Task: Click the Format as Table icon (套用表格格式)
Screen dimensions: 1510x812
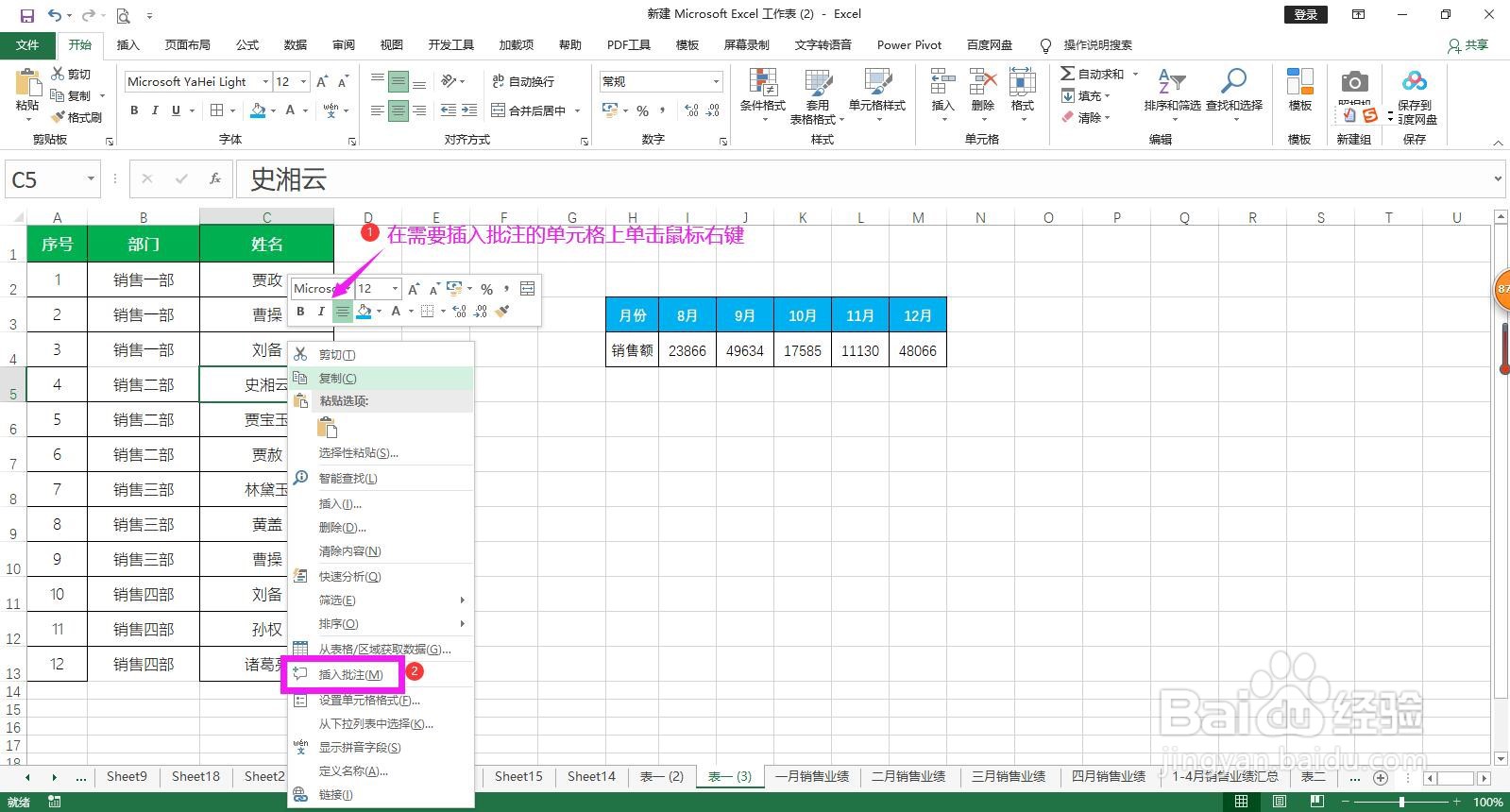Action: click(818, 82)
